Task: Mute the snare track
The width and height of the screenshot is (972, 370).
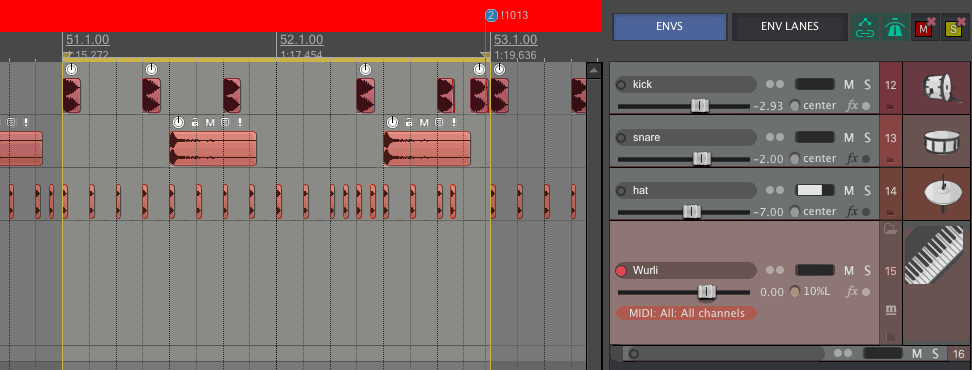Action: click(x=849, y=138)
